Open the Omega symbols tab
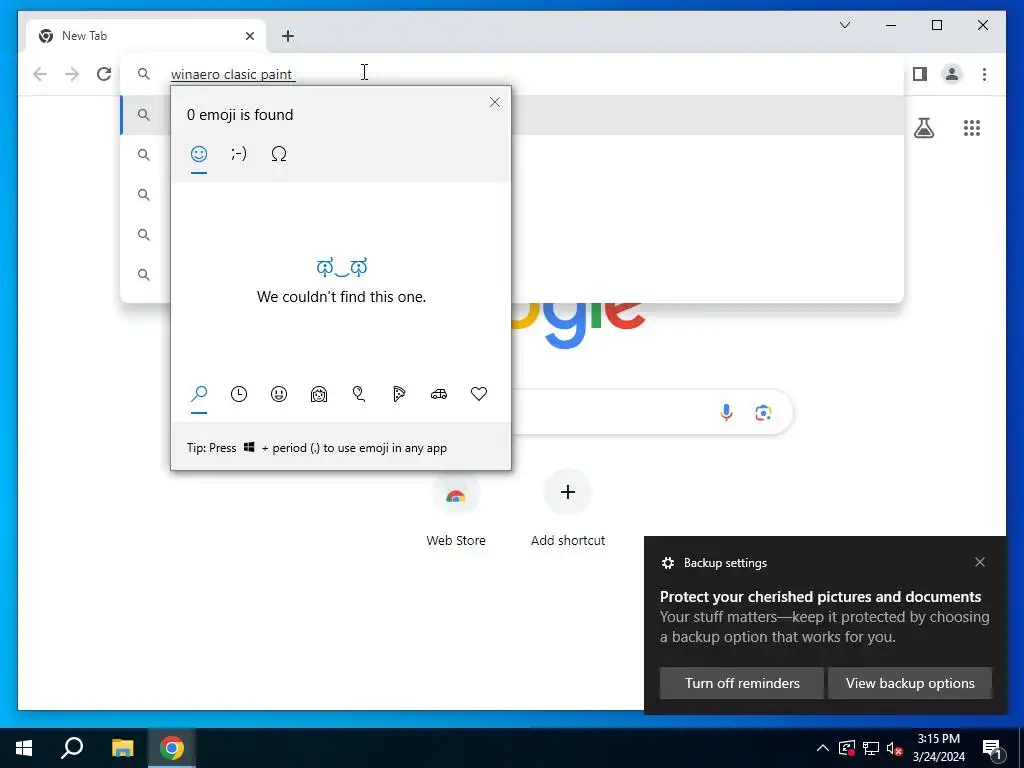The width and height of the screenshot is (1024, 768). click(x=279, y=154)
